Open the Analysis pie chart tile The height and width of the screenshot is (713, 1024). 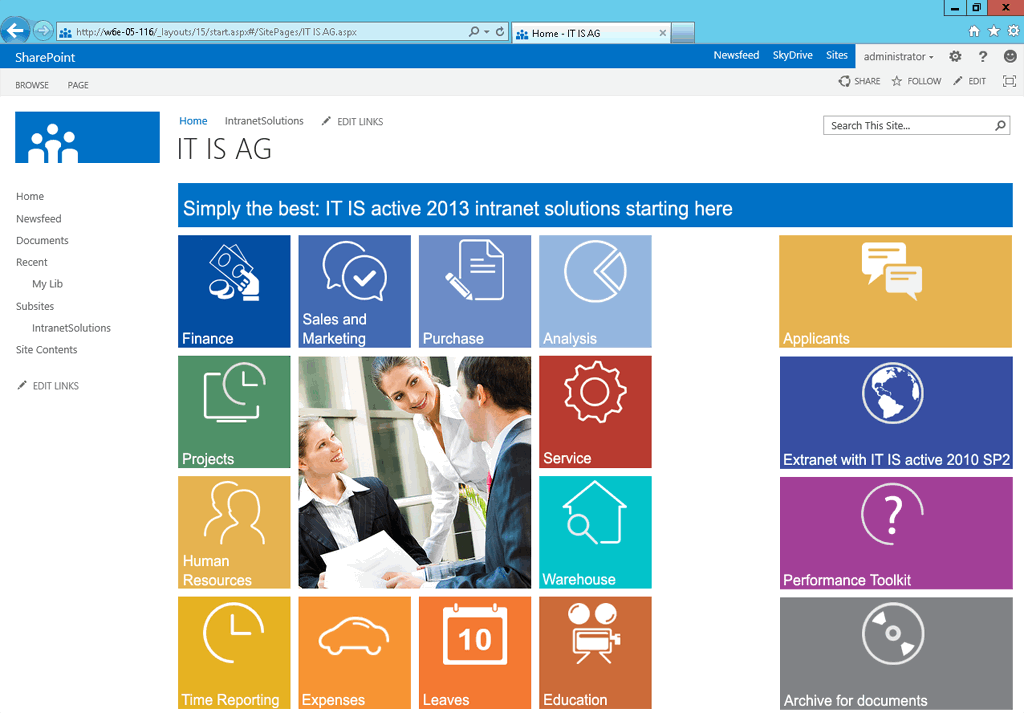point(595,291)
